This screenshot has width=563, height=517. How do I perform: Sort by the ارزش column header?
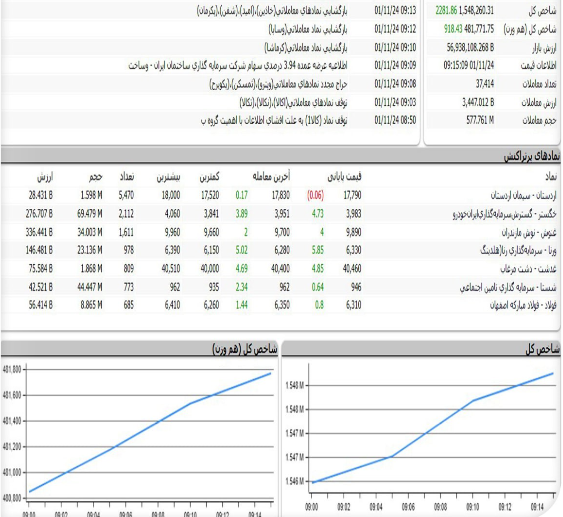click(x=45, y=177)
